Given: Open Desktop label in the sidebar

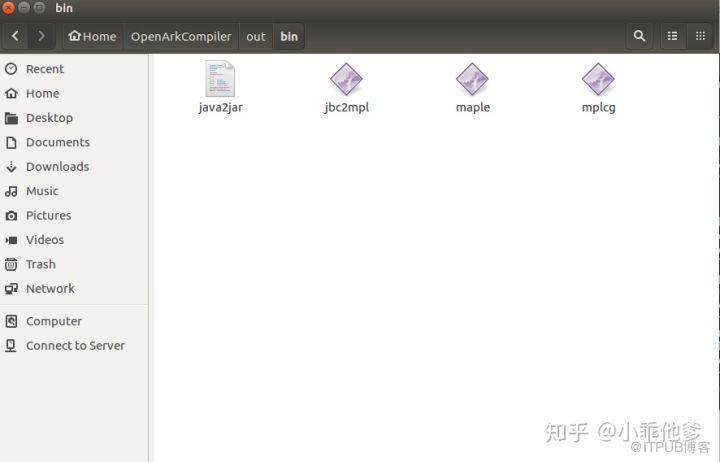Looking at the screenshot, I should (x=49, y=118).
